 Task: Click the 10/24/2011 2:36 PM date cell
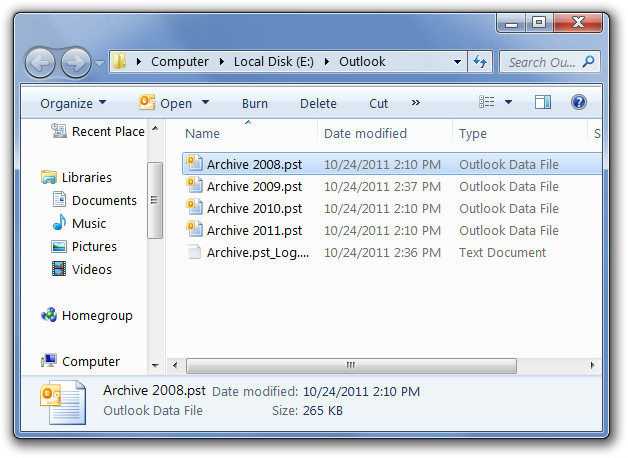(x=382, y=253)
